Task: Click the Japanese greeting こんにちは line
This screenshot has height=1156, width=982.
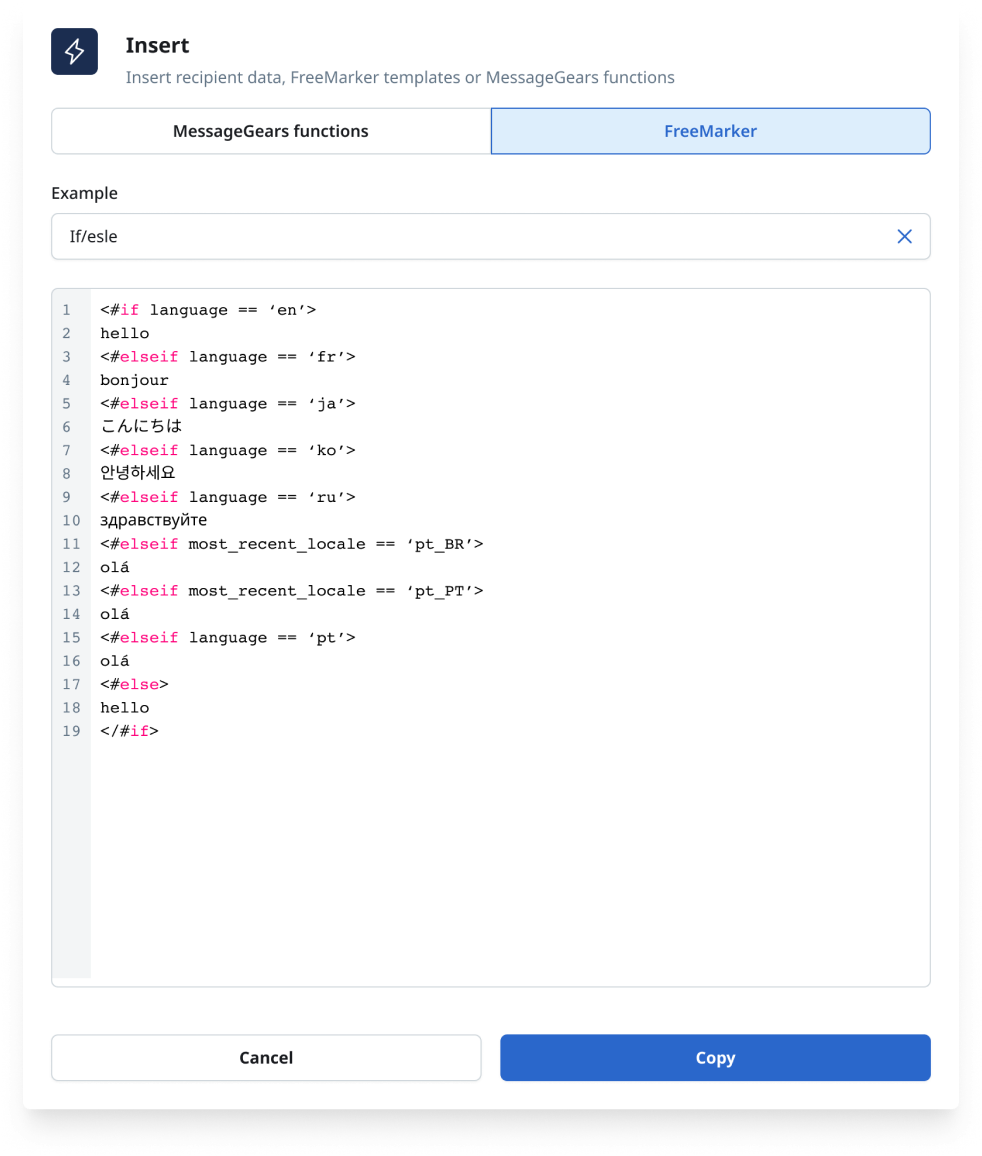Action: (141, 427)
